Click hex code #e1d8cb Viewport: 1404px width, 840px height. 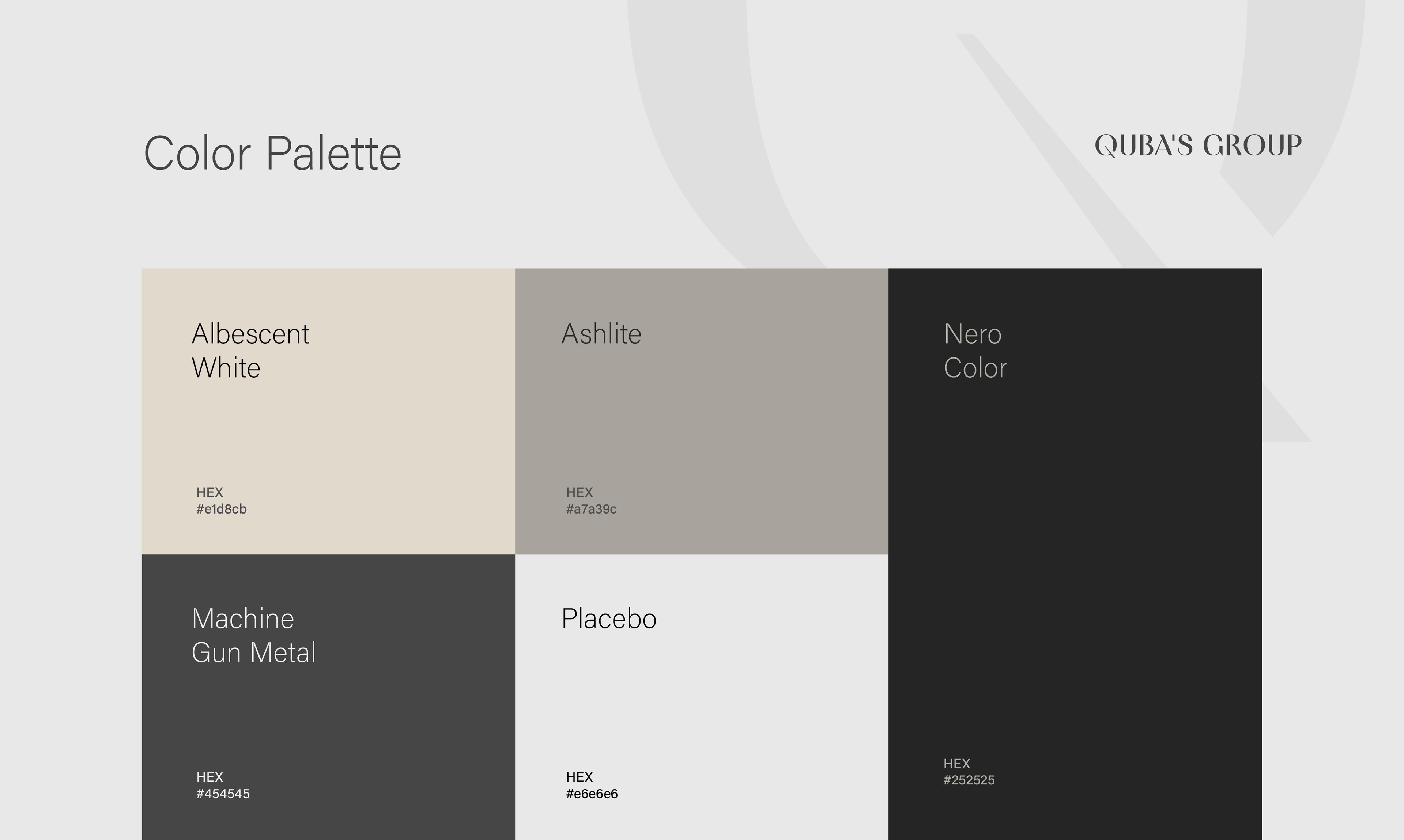(x=221, y=509)
